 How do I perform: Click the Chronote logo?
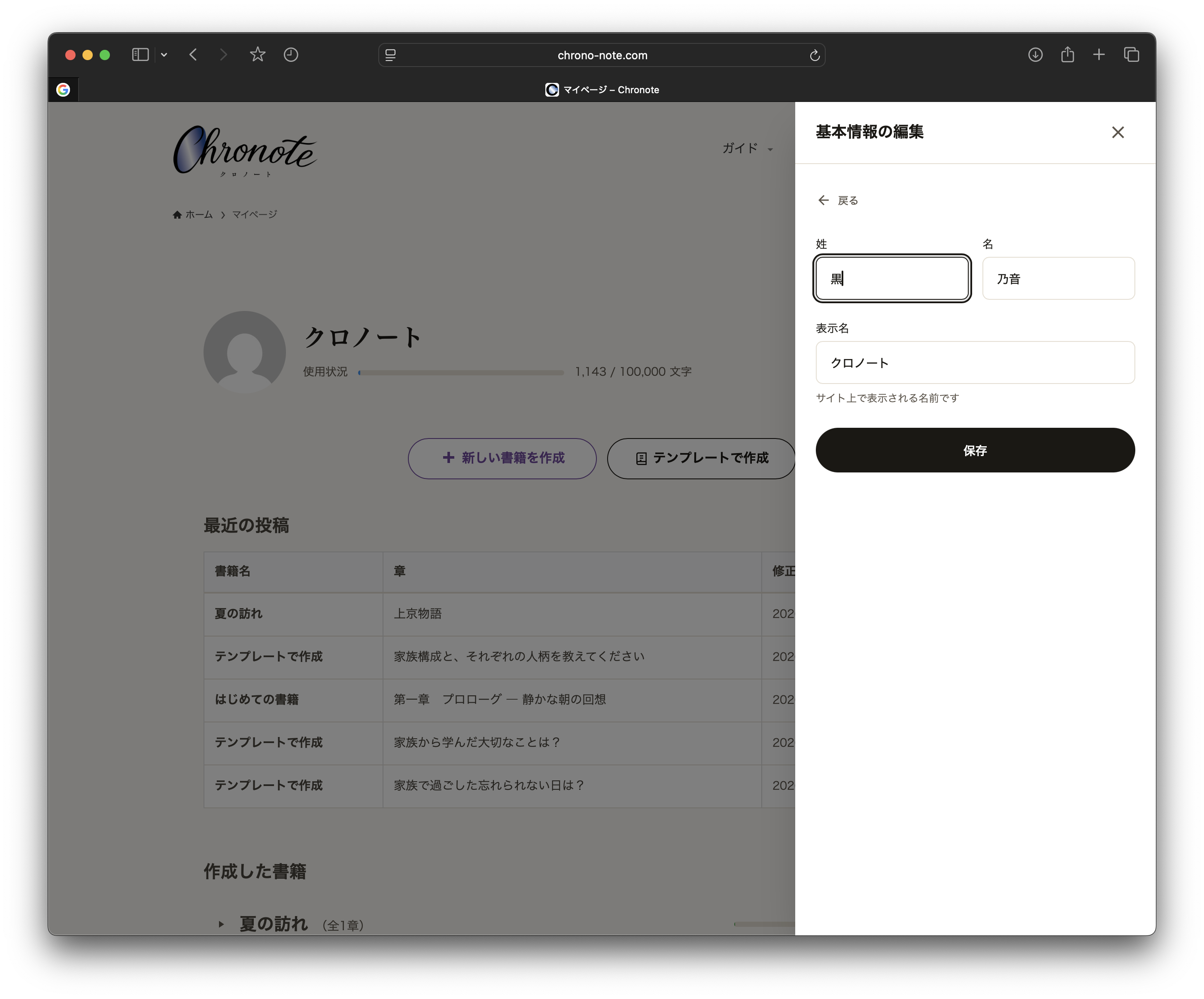(245, 151)
